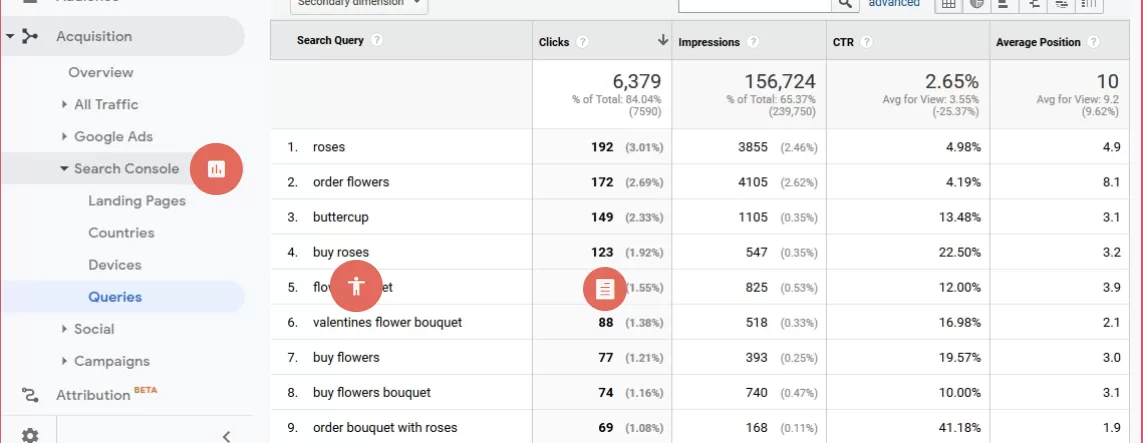Click the advanced filter link
The image size is (1143, 443).
(x=893, y=4)
